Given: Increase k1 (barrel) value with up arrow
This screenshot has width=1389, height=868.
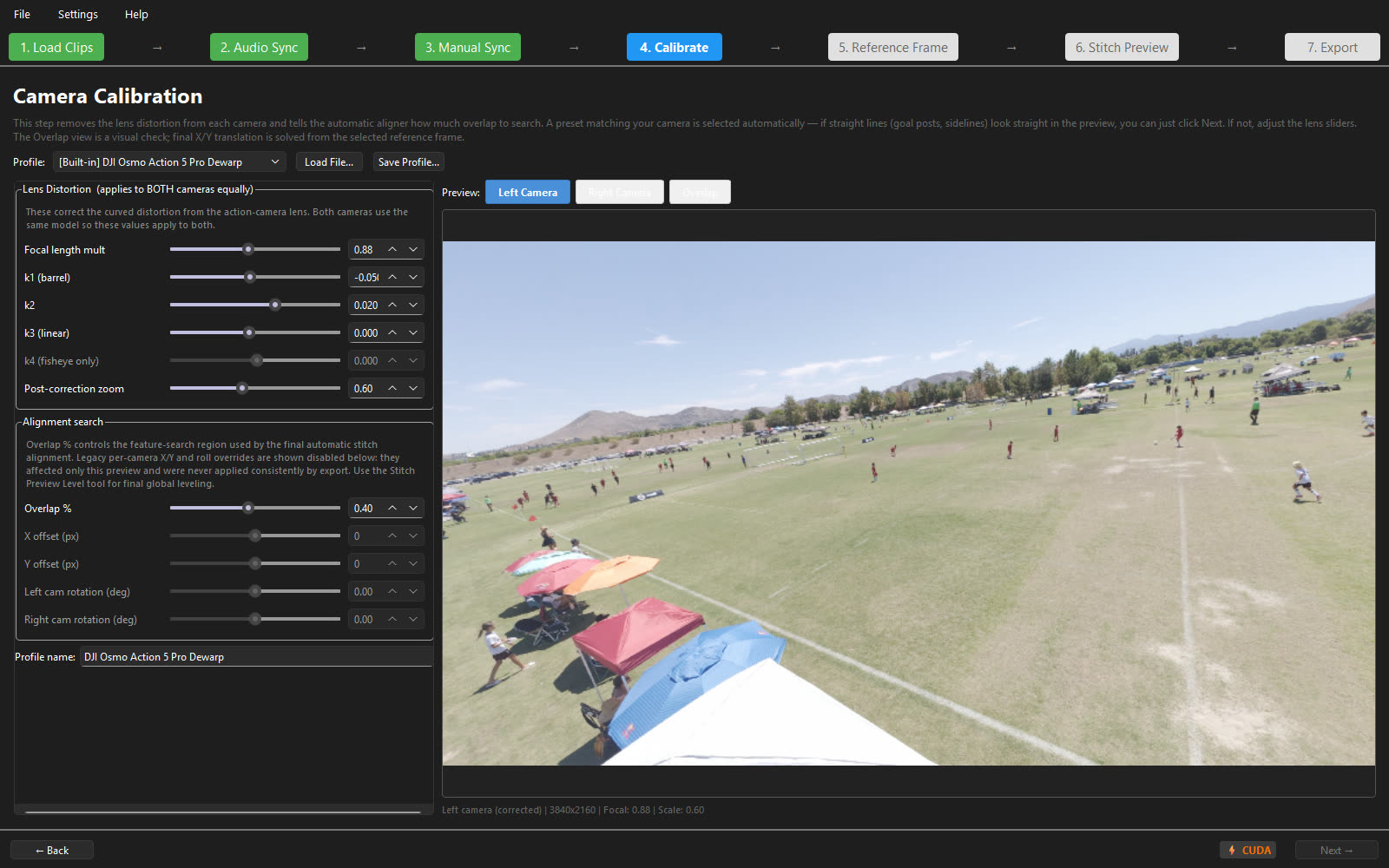Looking at the screenshot, I should click(x=392, y=278).
